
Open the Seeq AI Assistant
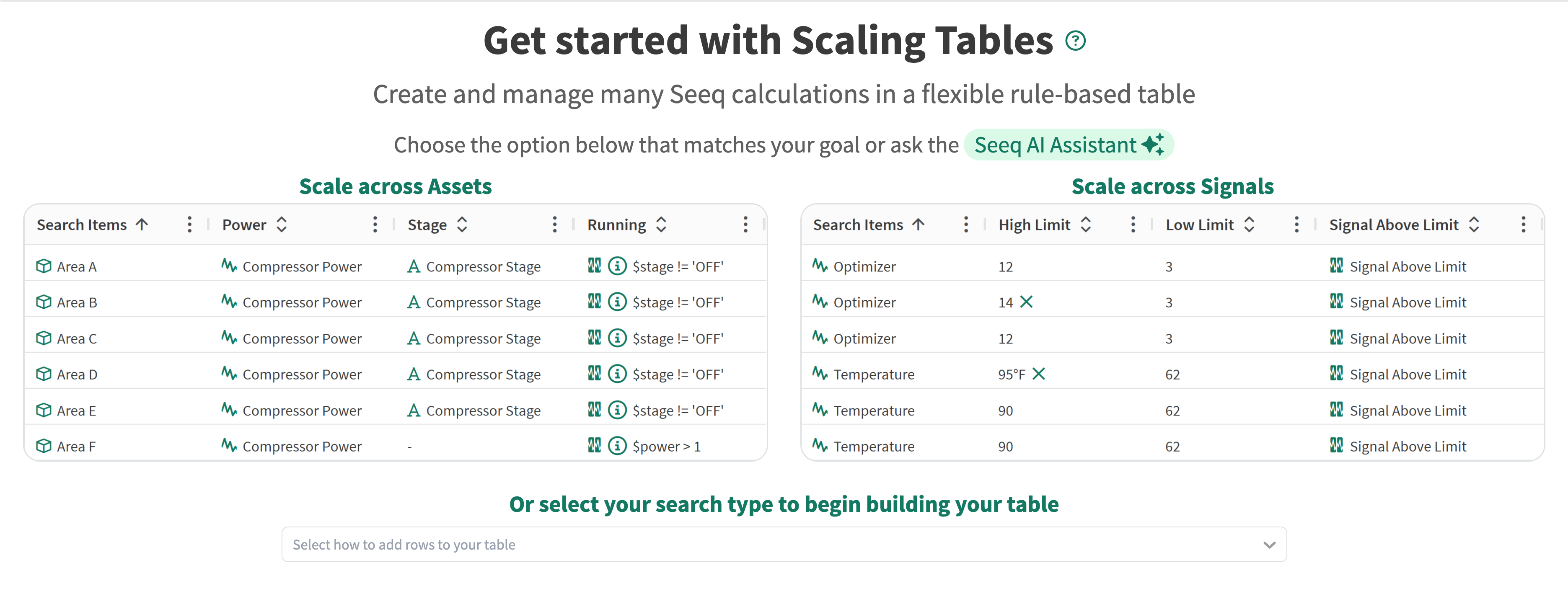click(1069, 145)
